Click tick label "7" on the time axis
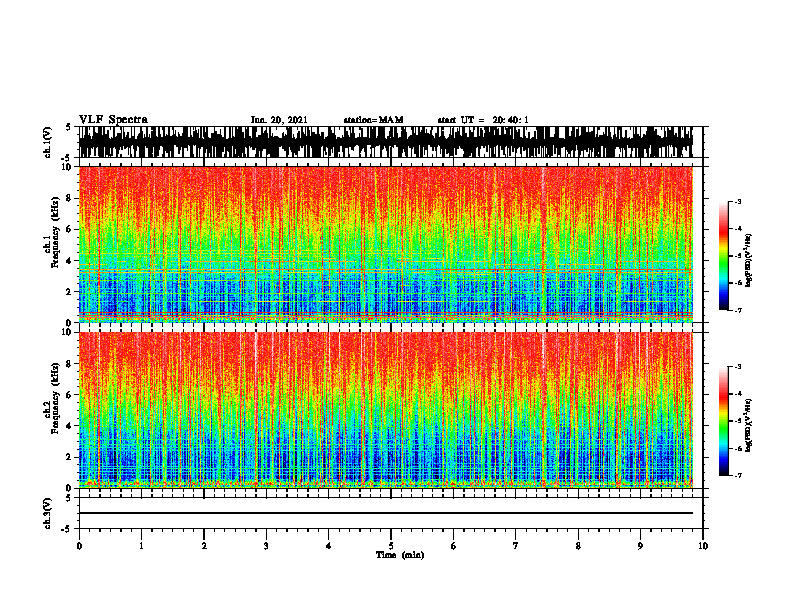Screen dimensions: 792x612 pos(516,546)
